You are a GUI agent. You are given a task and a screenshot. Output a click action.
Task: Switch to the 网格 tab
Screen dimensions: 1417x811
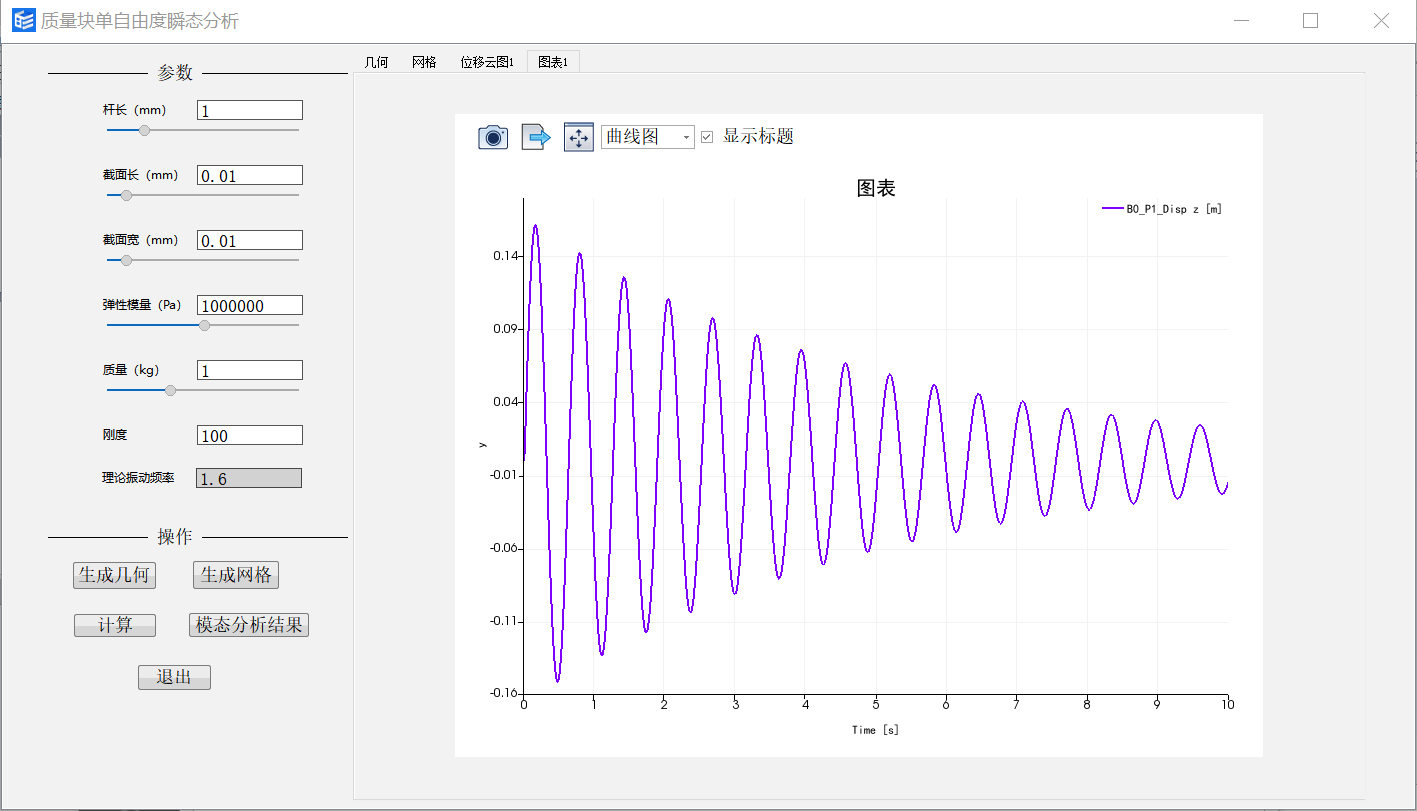click(424, 62)
